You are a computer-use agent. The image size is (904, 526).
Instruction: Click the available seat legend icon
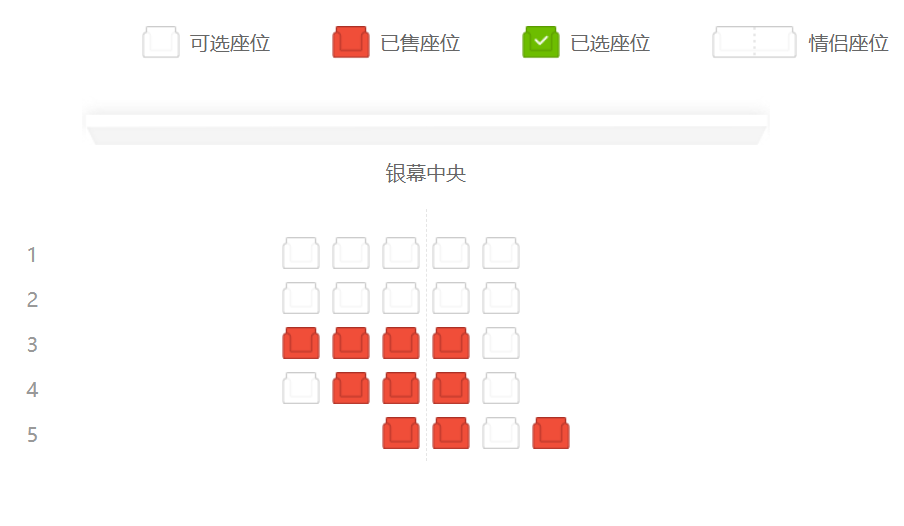(161, 42)
